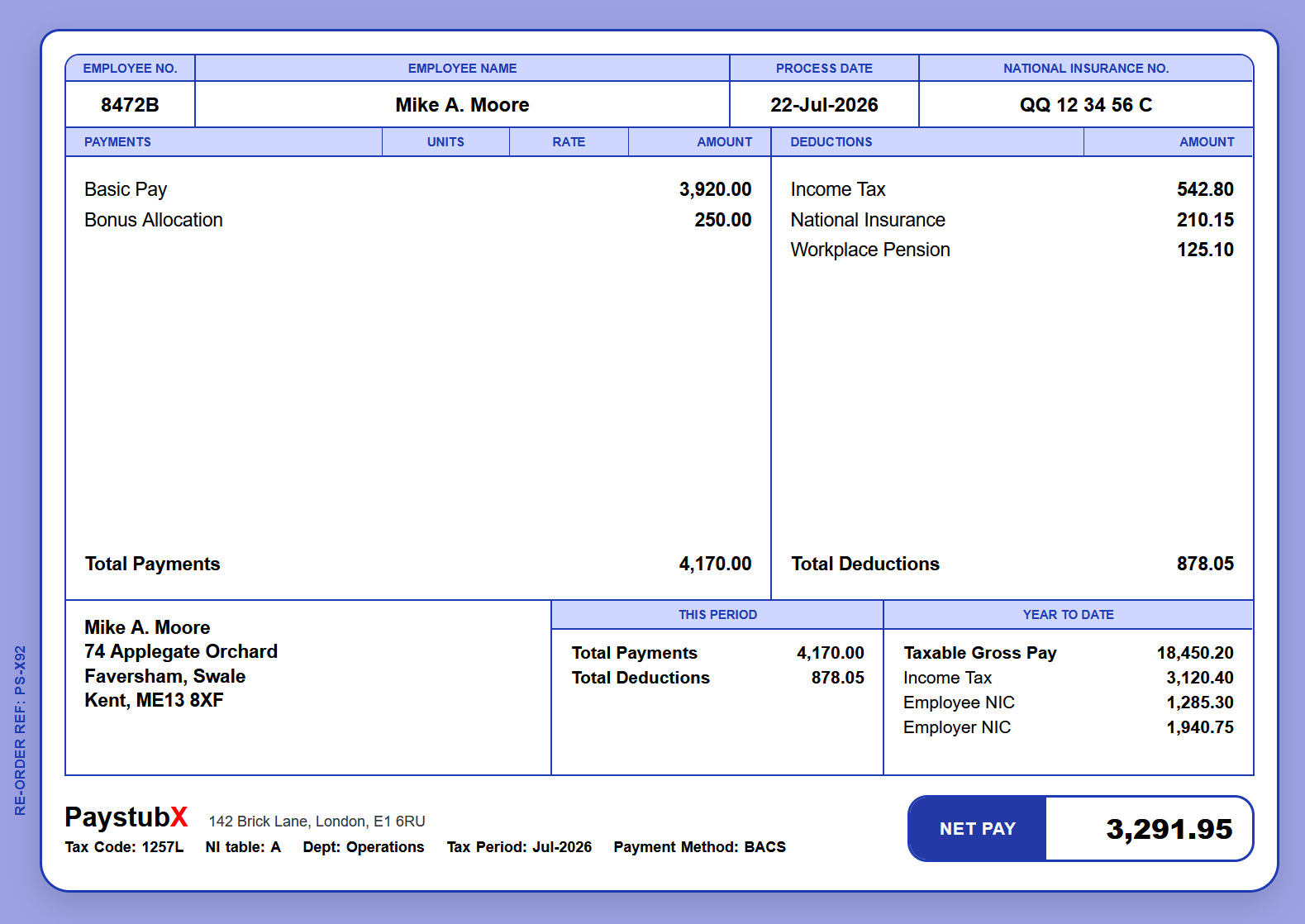Select process date 22-Jul-2026

click(824, 105)
